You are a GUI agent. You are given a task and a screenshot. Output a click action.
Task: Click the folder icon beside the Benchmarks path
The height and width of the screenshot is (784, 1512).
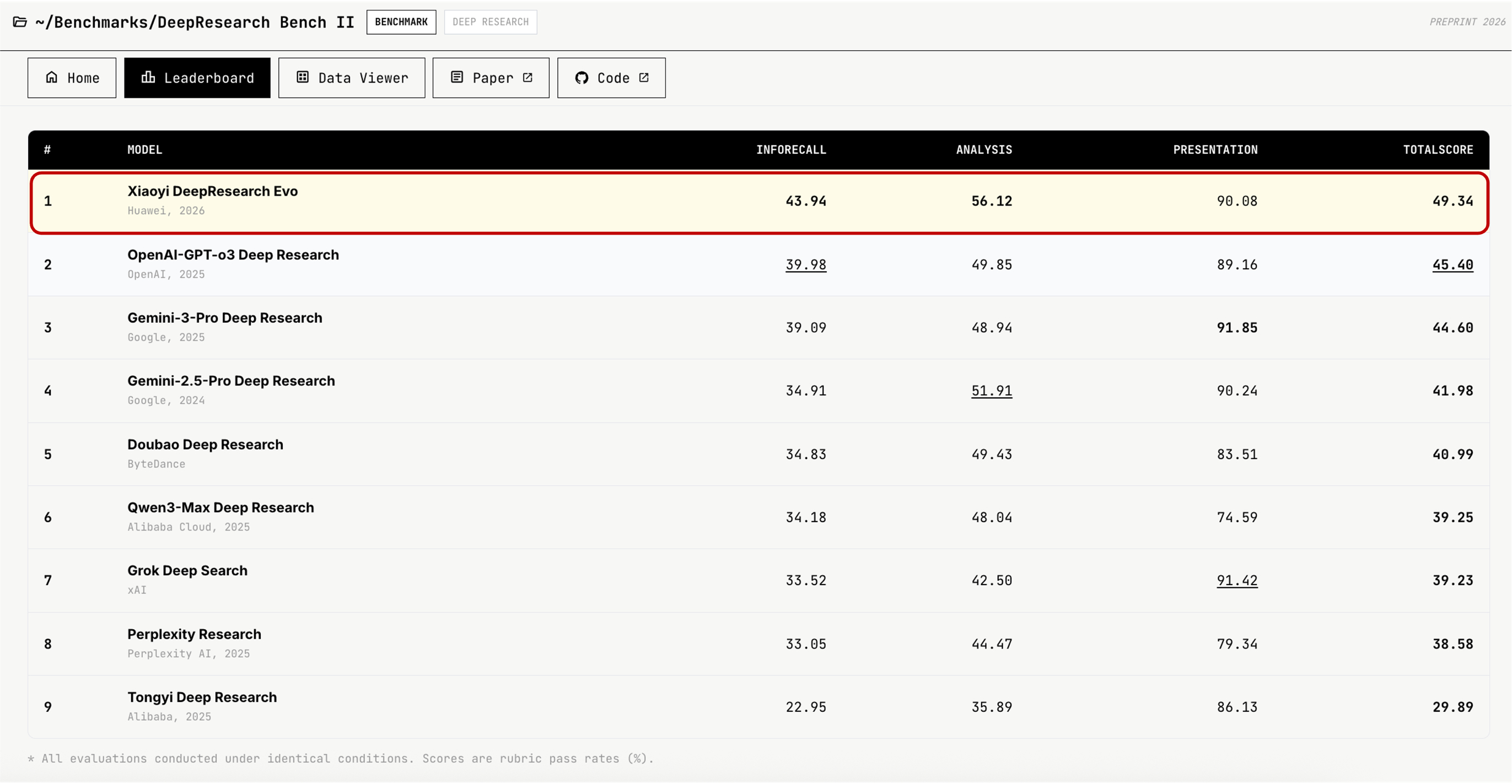coord(20,22)
